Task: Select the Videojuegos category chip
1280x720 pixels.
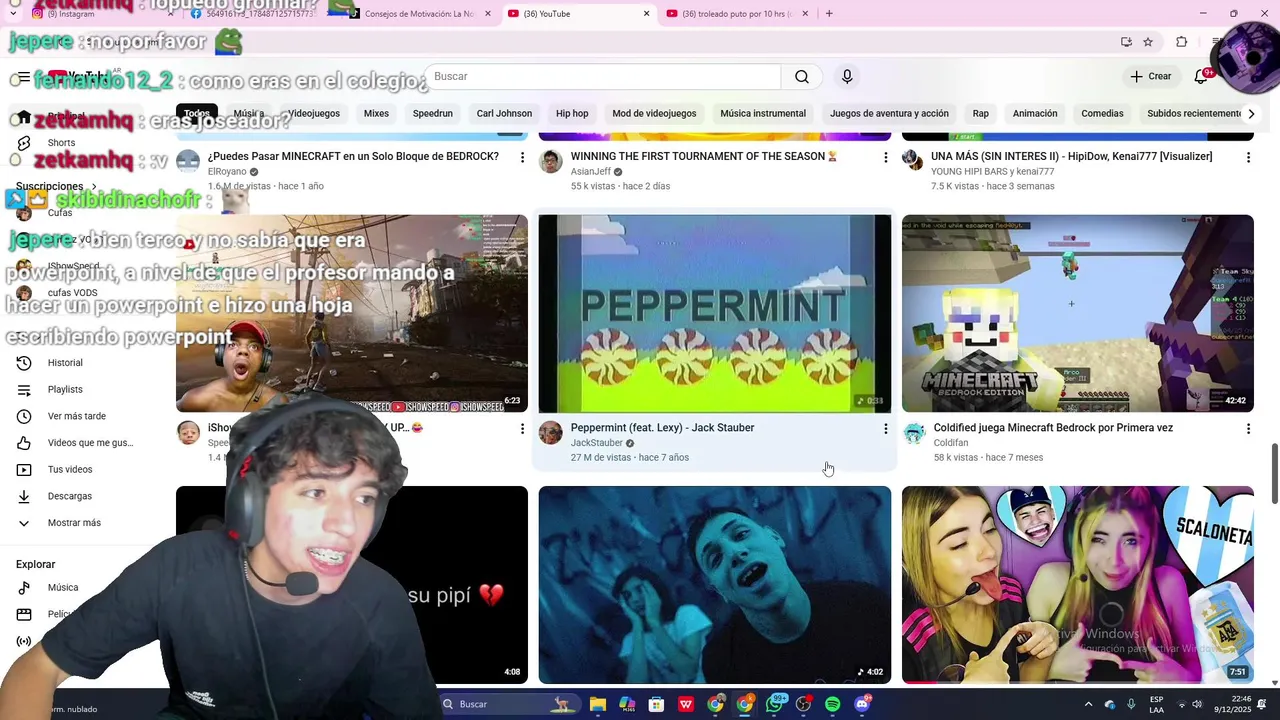Action: 314,114
